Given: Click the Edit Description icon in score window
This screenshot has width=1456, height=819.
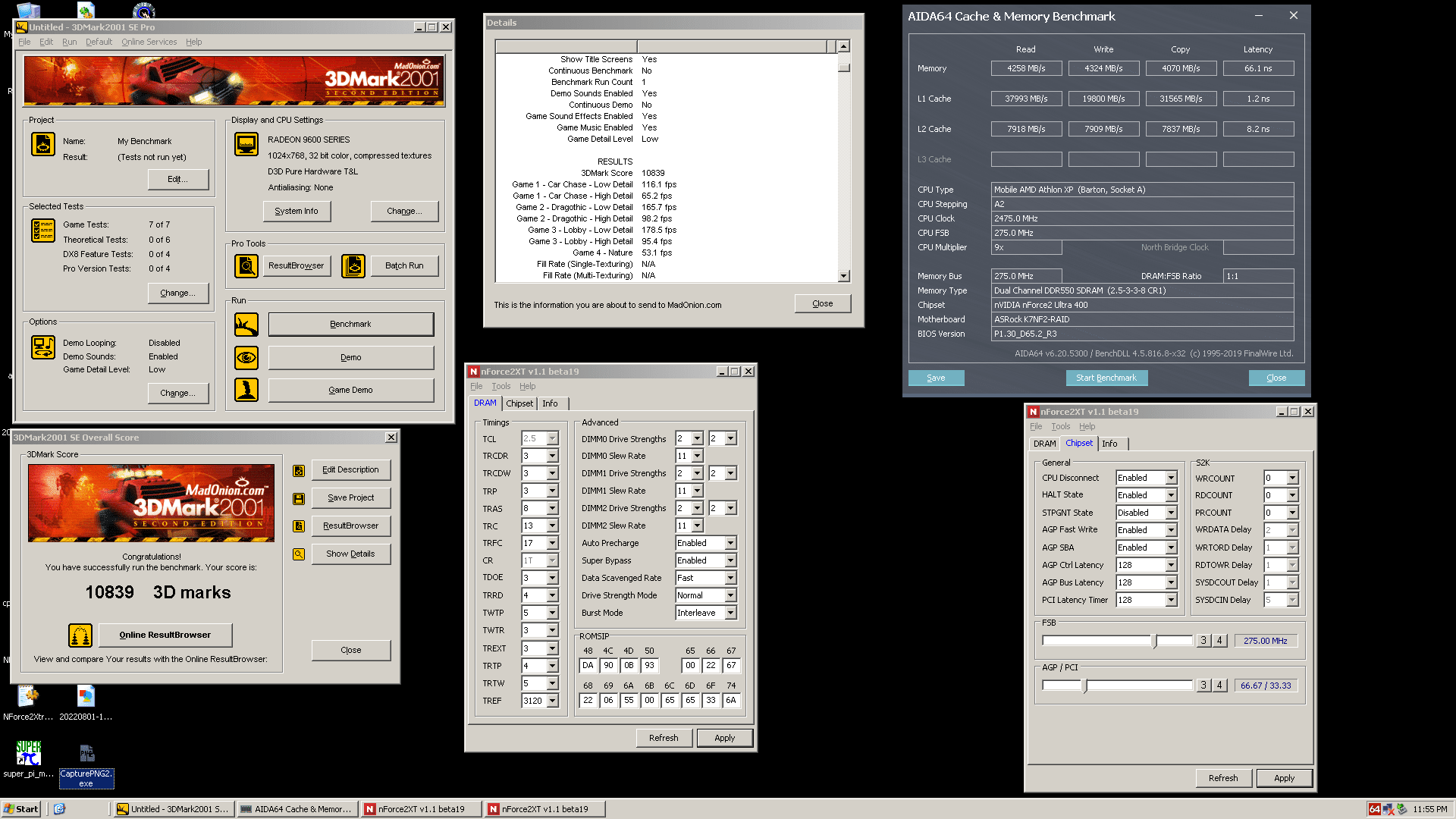Looking at the screenshot, I should tap(299, 470).
